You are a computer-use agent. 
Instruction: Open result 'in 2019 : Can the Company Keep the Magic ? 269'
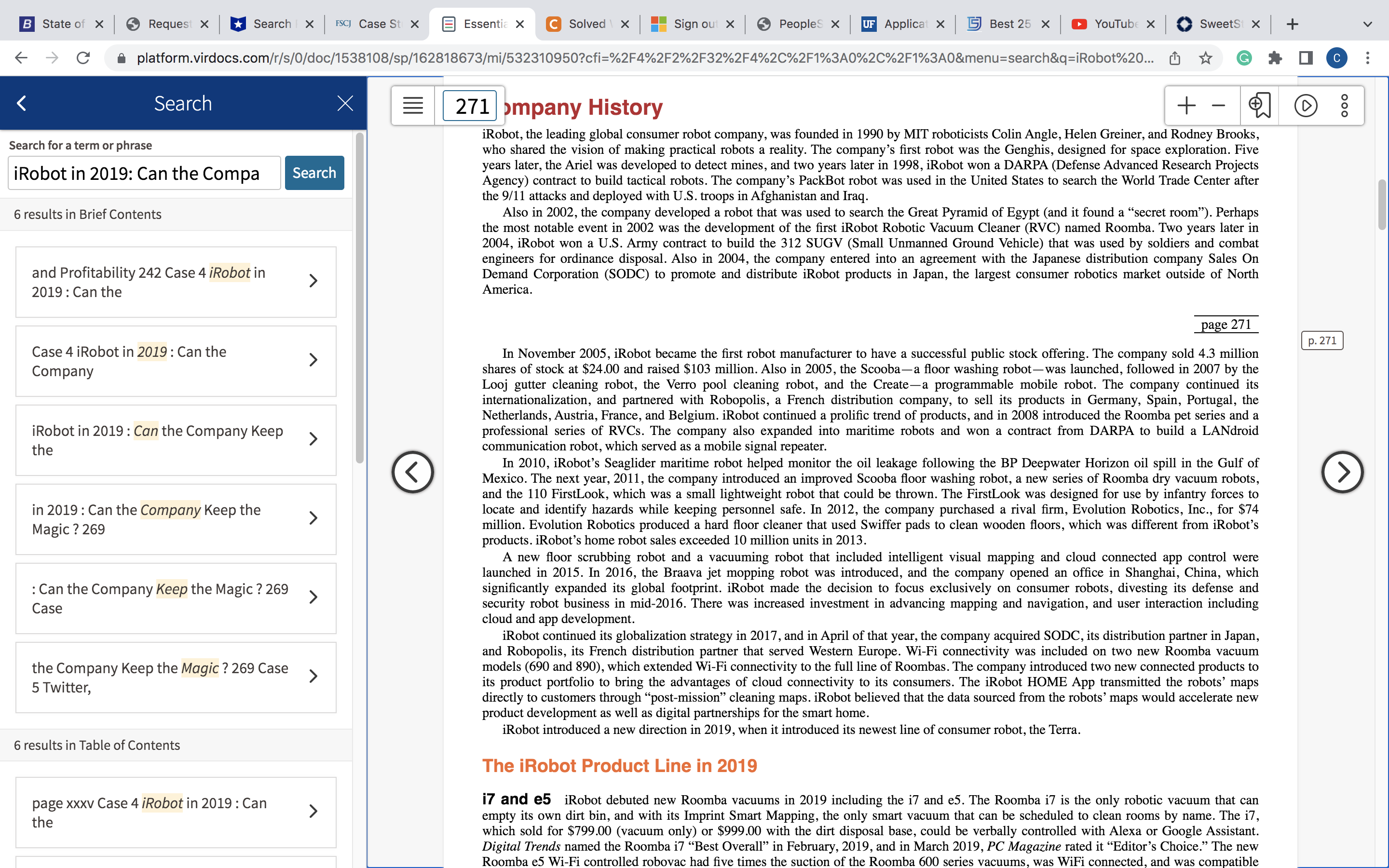pyautogui.click(x=176, y=519)
